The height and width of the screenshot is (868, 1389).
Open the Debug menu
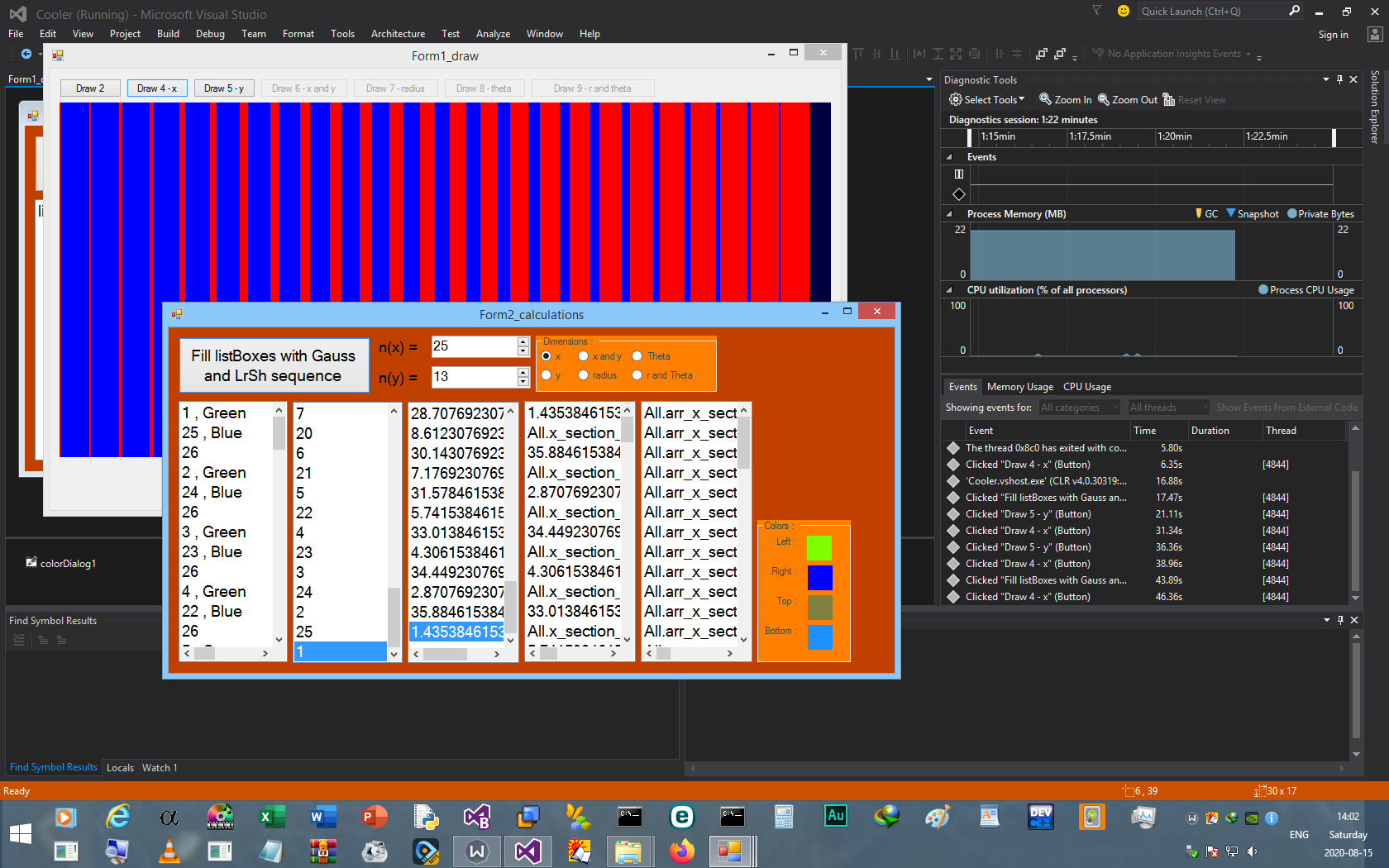(x=210, y=34)
